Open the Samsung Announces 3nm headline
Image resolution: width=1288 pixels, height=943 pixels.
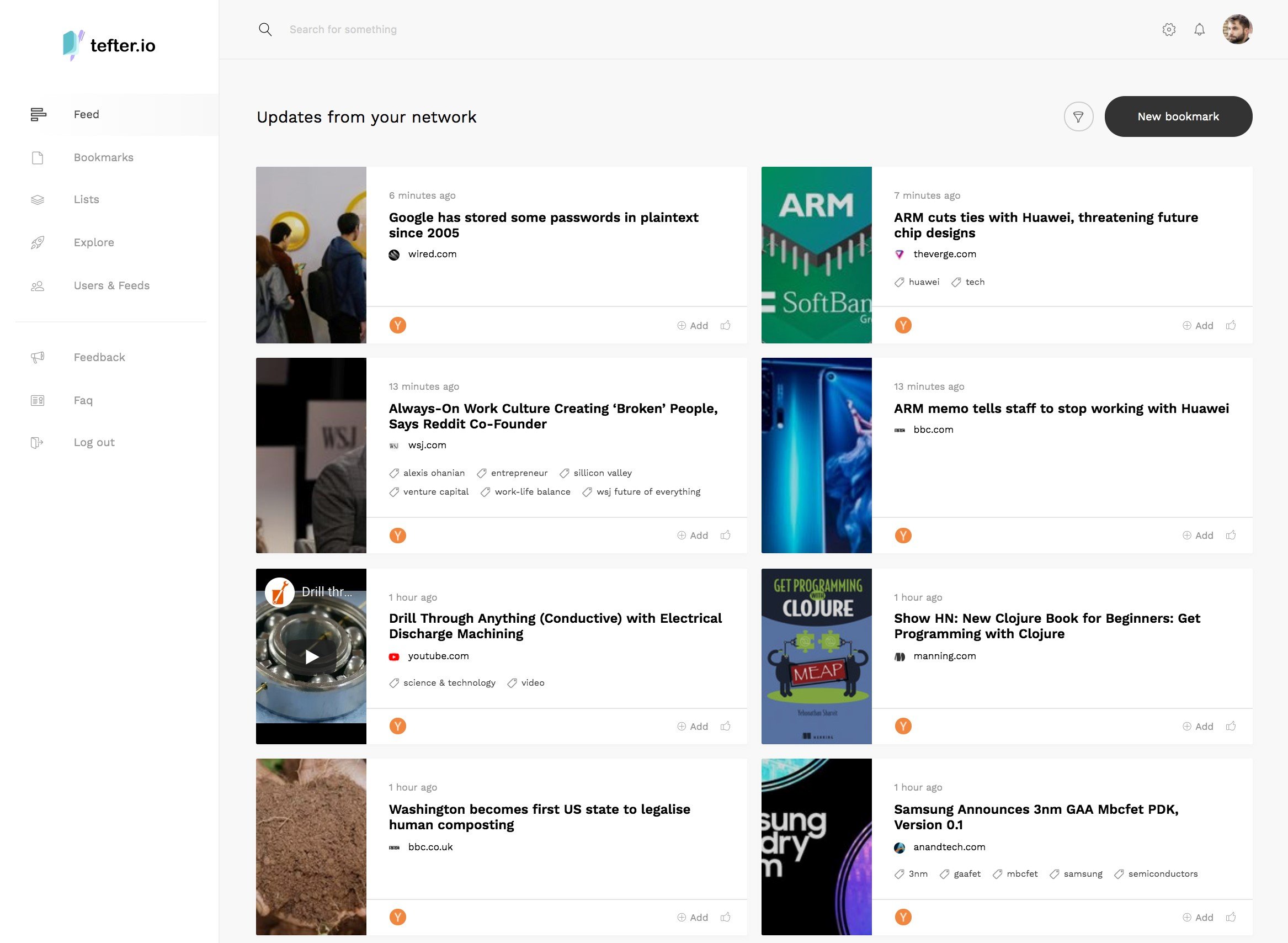pos(1036,817)
